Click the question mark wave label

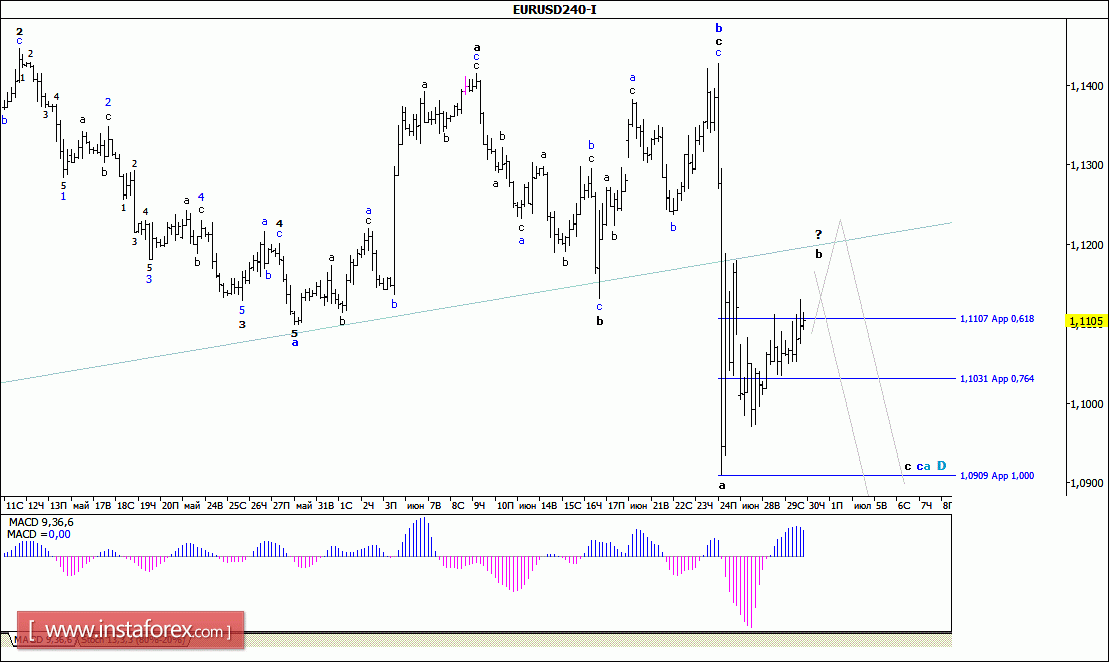coord(818,235)
